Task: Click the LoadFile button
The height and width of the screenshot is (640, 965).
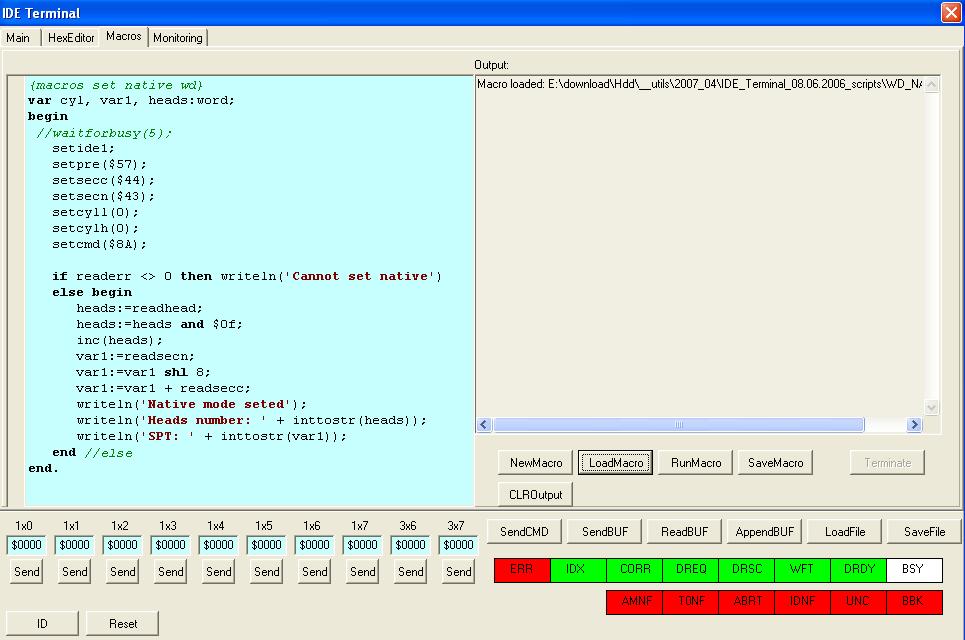Action: tap(844, 532)
